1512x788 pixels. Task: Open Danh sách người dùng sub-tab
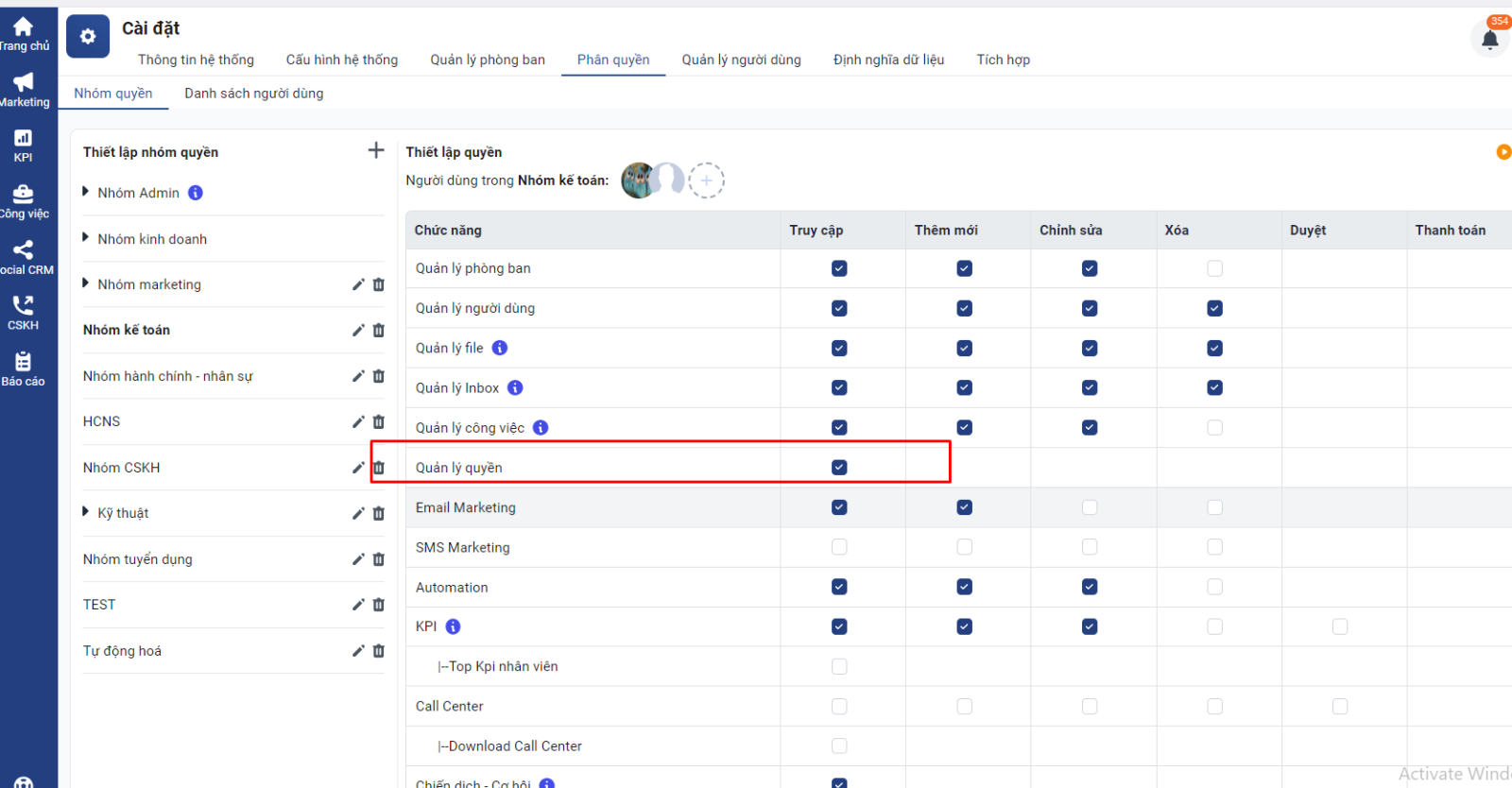(253, 94)
